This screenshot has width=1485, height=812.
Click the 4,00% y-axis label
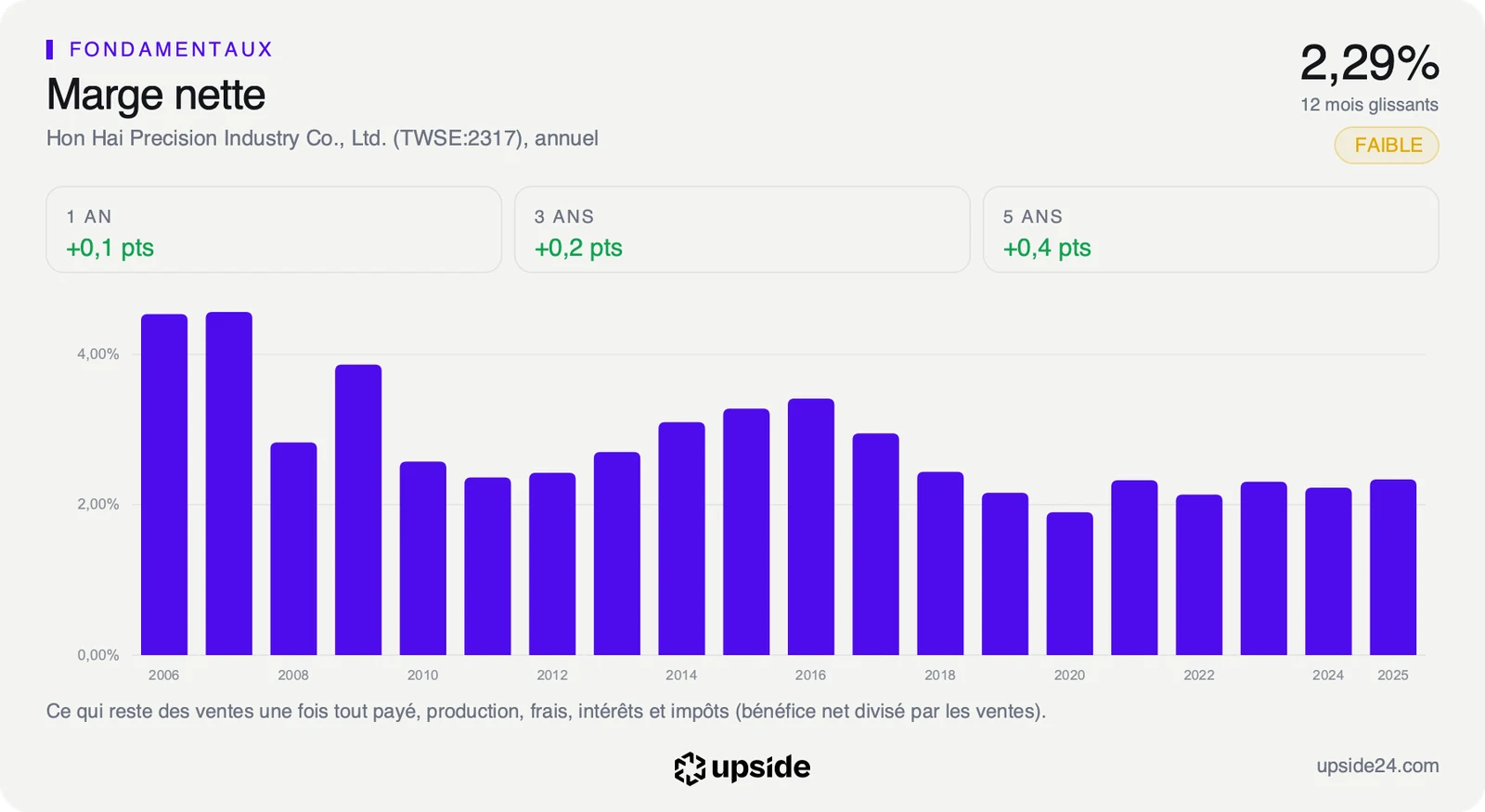point(98,354)
